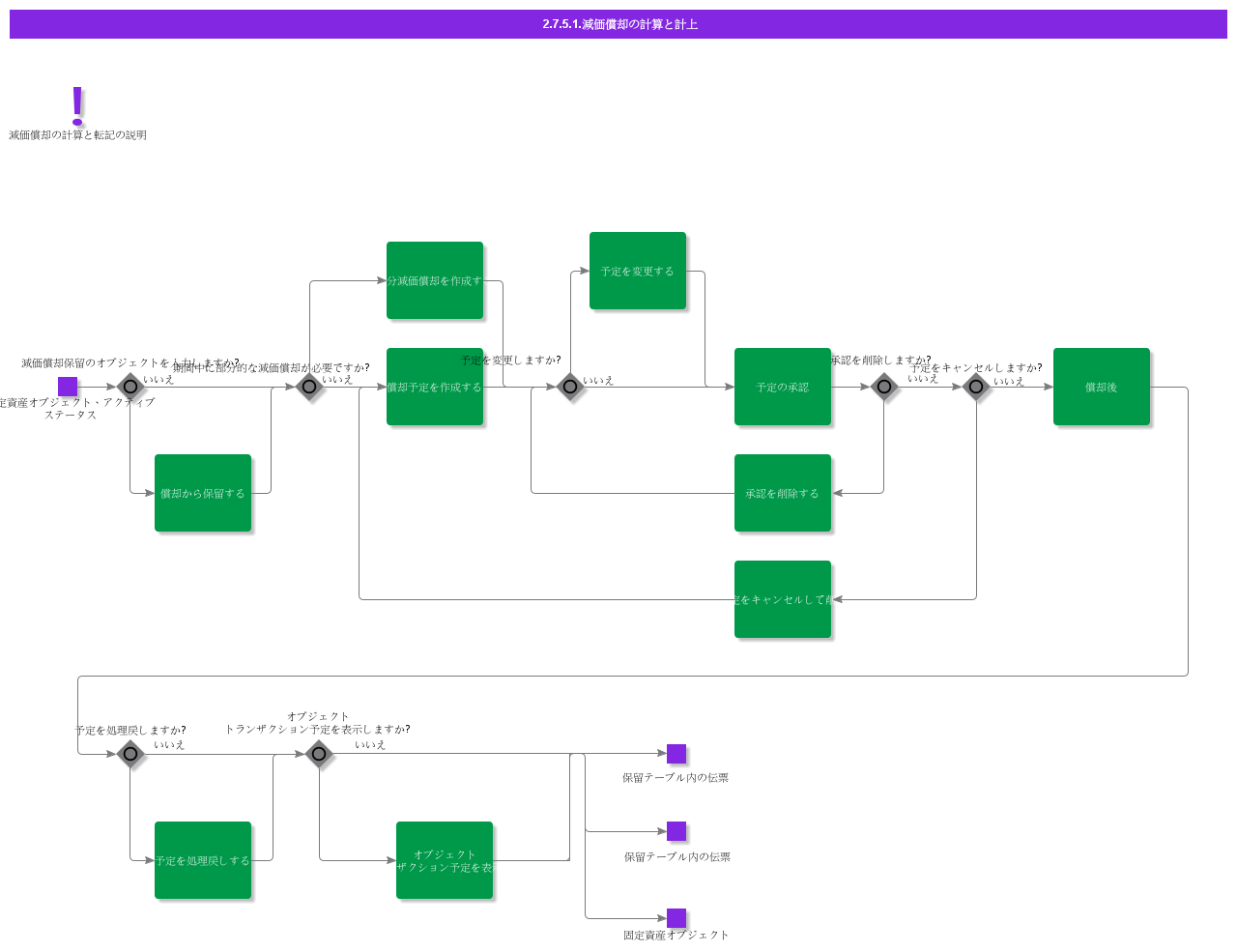Click the 承認を削除しますか? question text
1237x952 pixels.
[880, 361]
